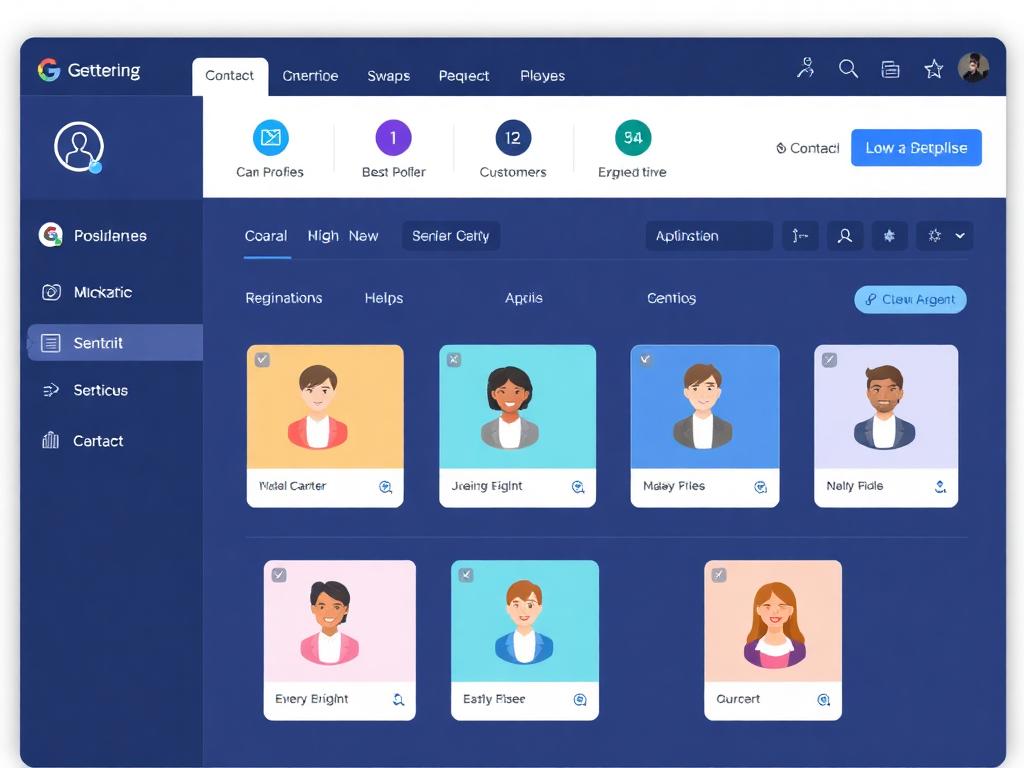Click the large profile circle icon in sidebar
This screenshot has height=768, width=1024.
tap(79, 147)
